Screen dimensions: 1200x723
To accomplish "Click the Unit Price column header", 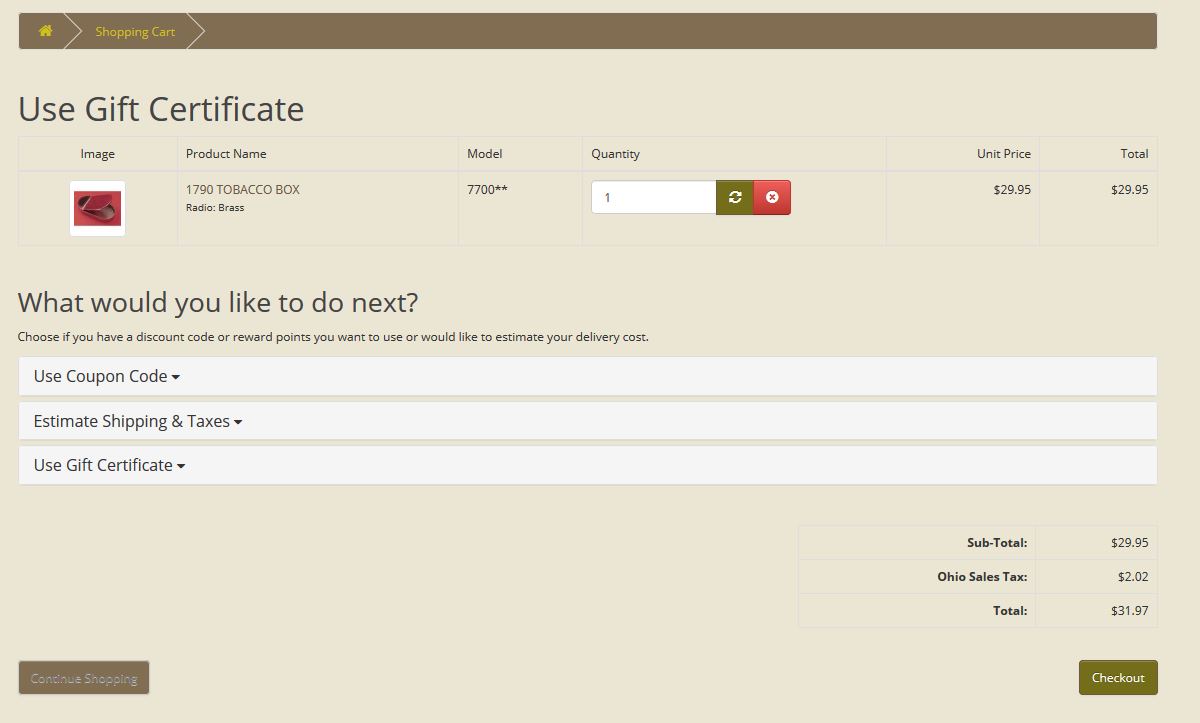I will click(x=1003, y=154).
